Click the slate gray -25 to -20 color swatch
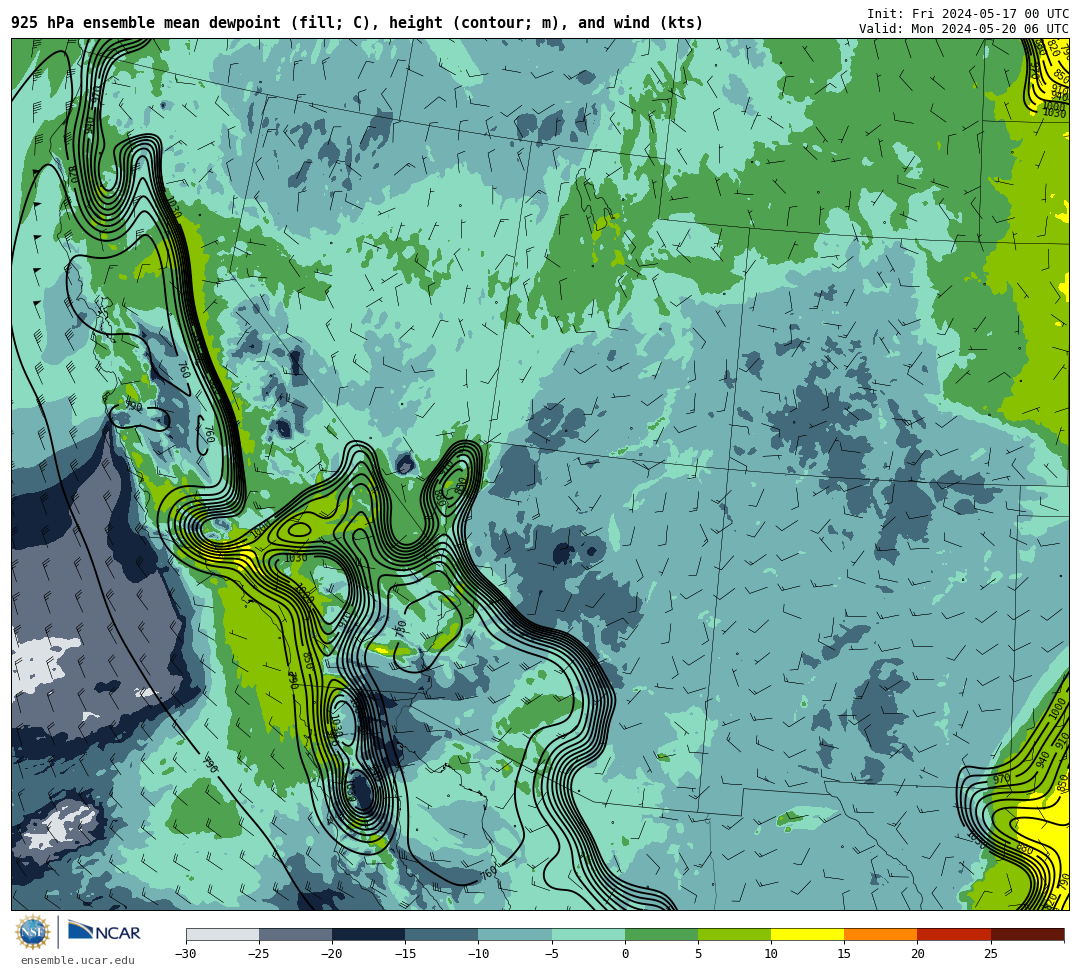The image size is (1080, 973). [295, 934]
